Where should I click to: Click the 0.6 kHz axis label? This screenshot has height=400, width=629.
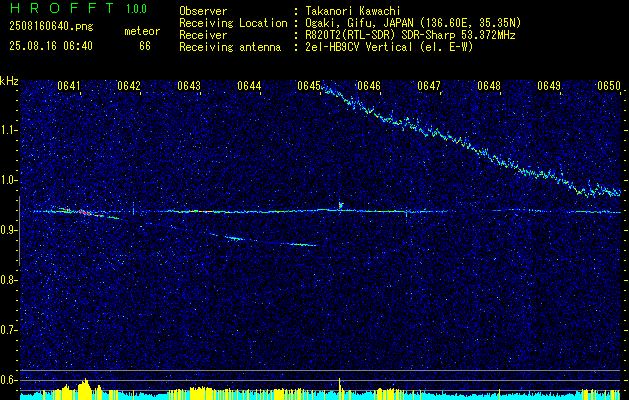tap(7, 380)
